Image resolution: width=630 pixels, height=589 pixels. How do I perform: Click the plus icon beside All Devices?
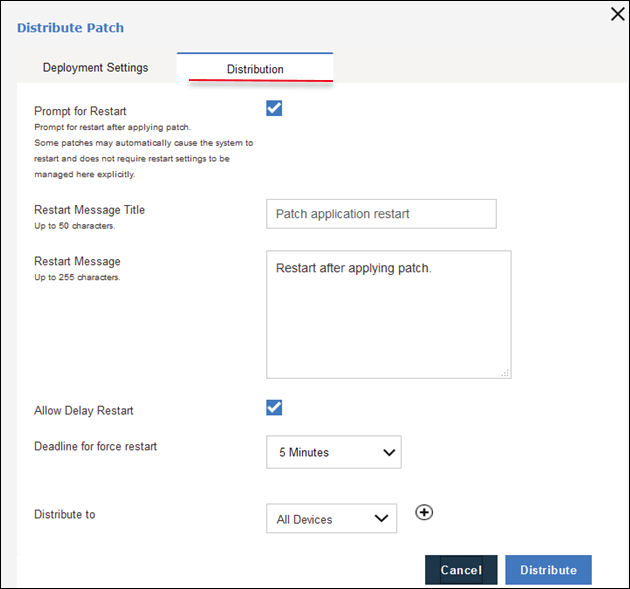click(424, 512)
